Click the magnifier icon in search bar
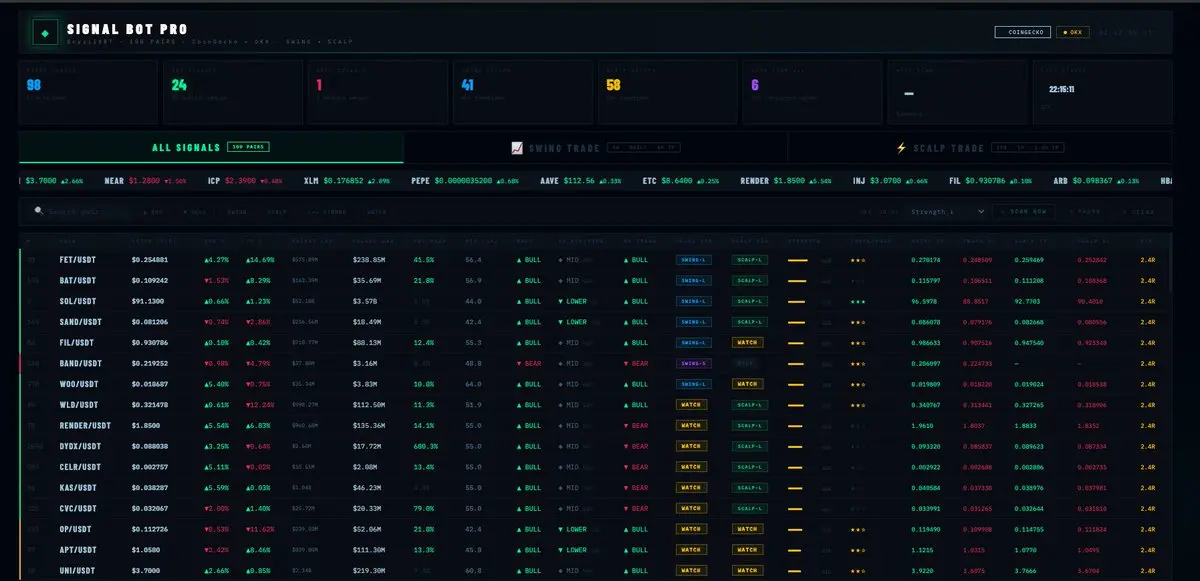This screenshot has height=581, width=1200. pos(39,211)
